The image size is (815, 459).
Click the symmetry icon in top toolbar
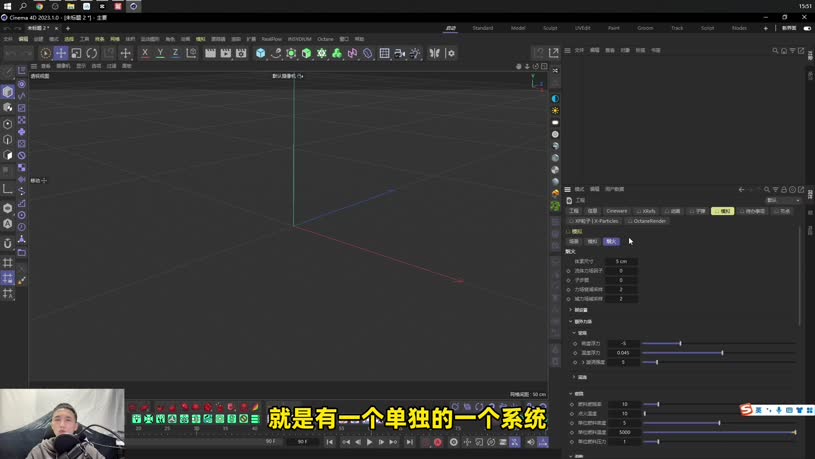(435, 53)
